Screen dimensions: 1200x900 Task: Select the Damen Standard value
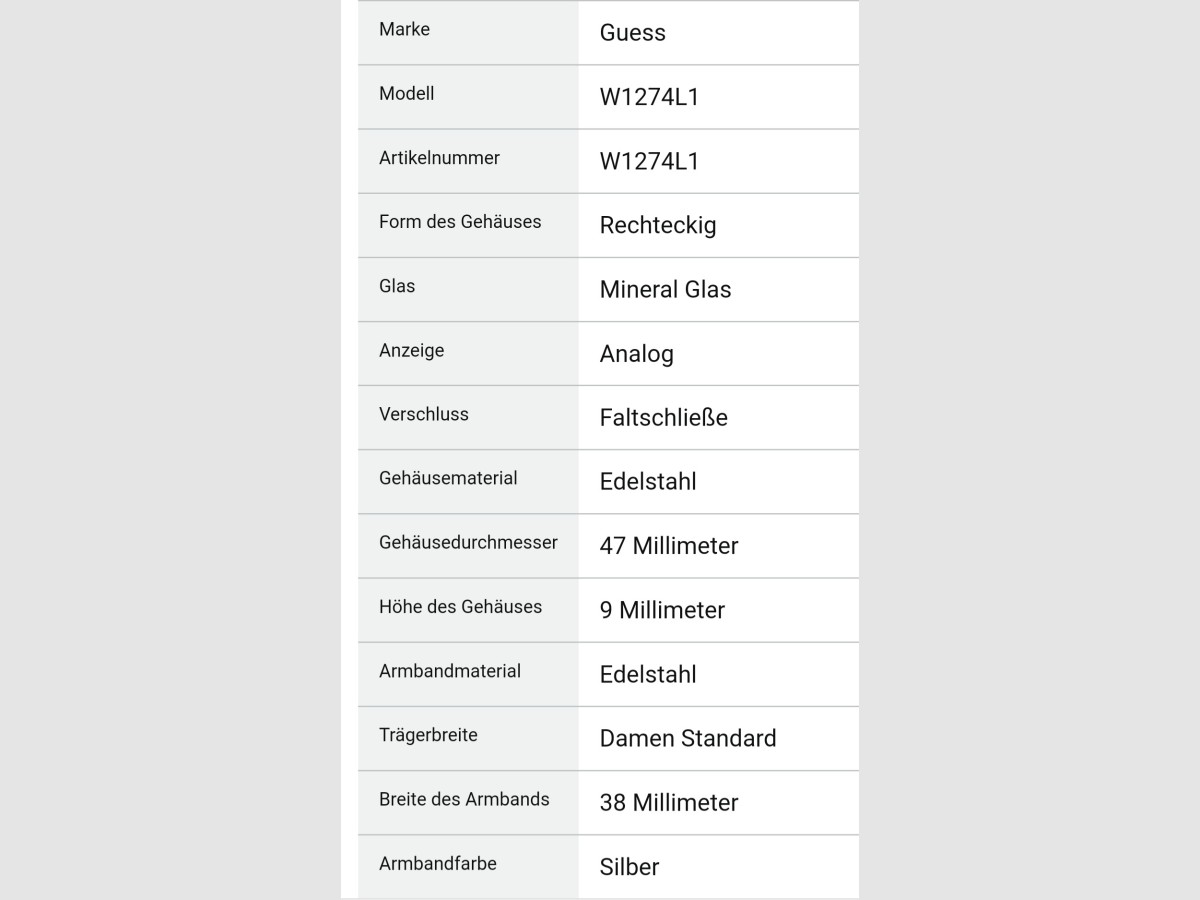tap(688, 738)
